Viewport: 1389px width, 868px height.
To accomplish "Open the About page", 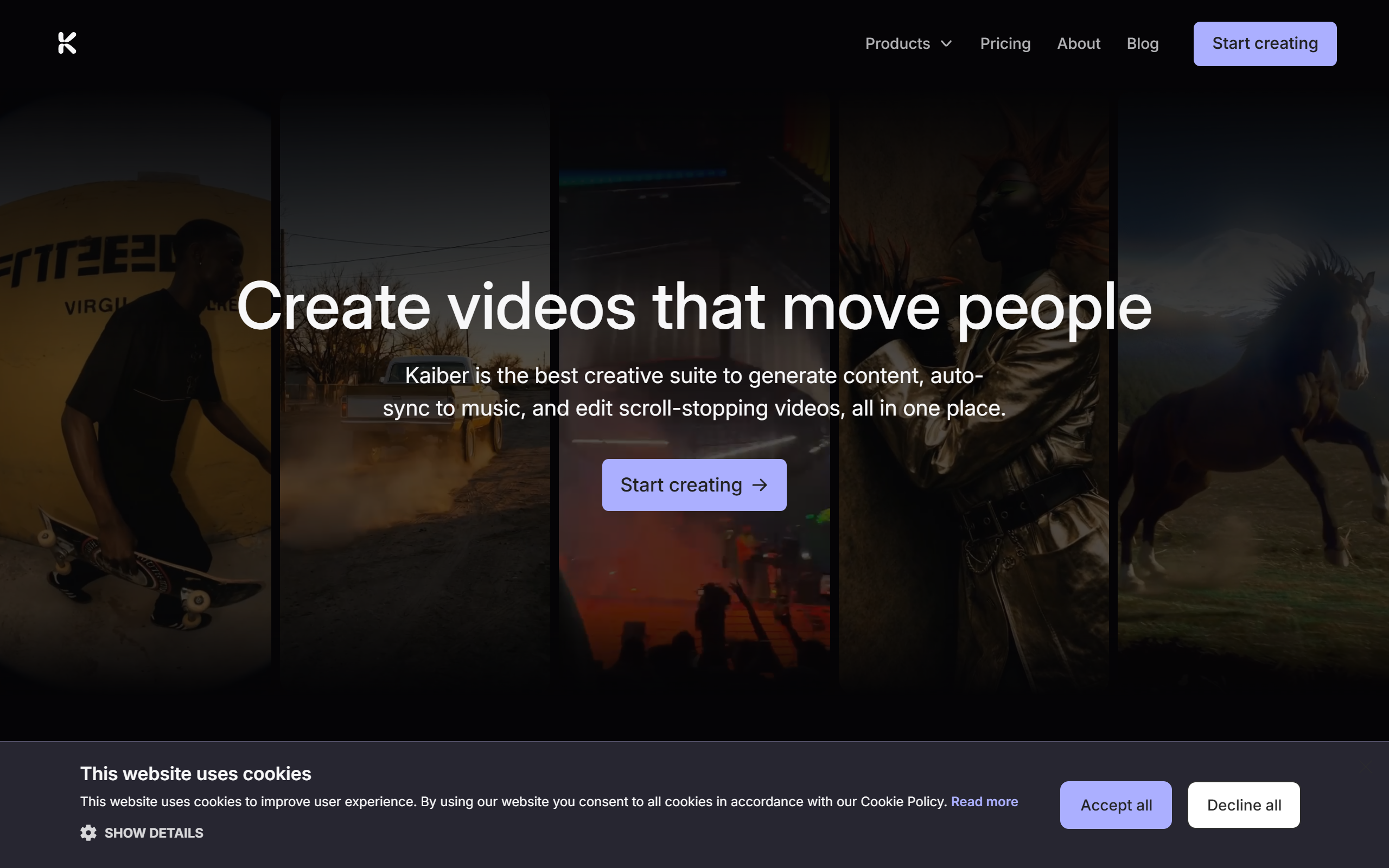I will point(1079,43).
